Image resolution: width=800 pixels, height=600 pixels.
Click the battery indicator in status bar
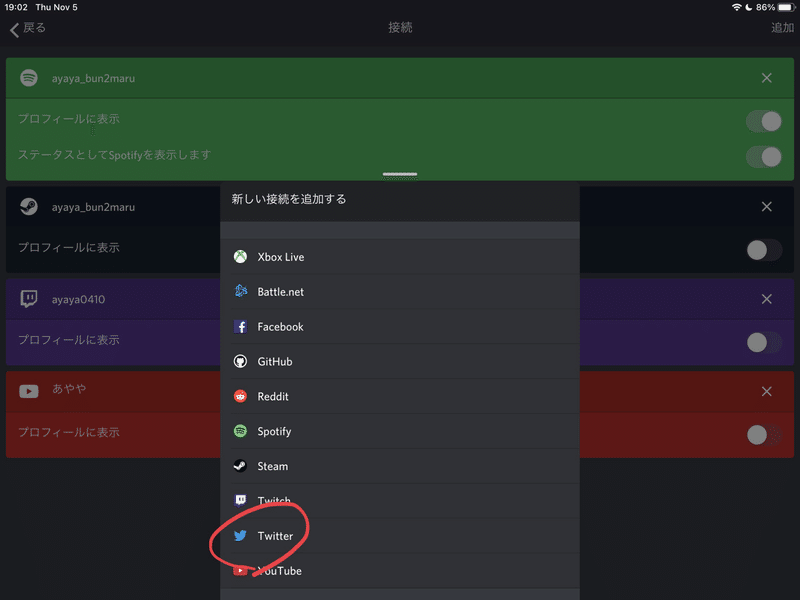pos(786,7)
